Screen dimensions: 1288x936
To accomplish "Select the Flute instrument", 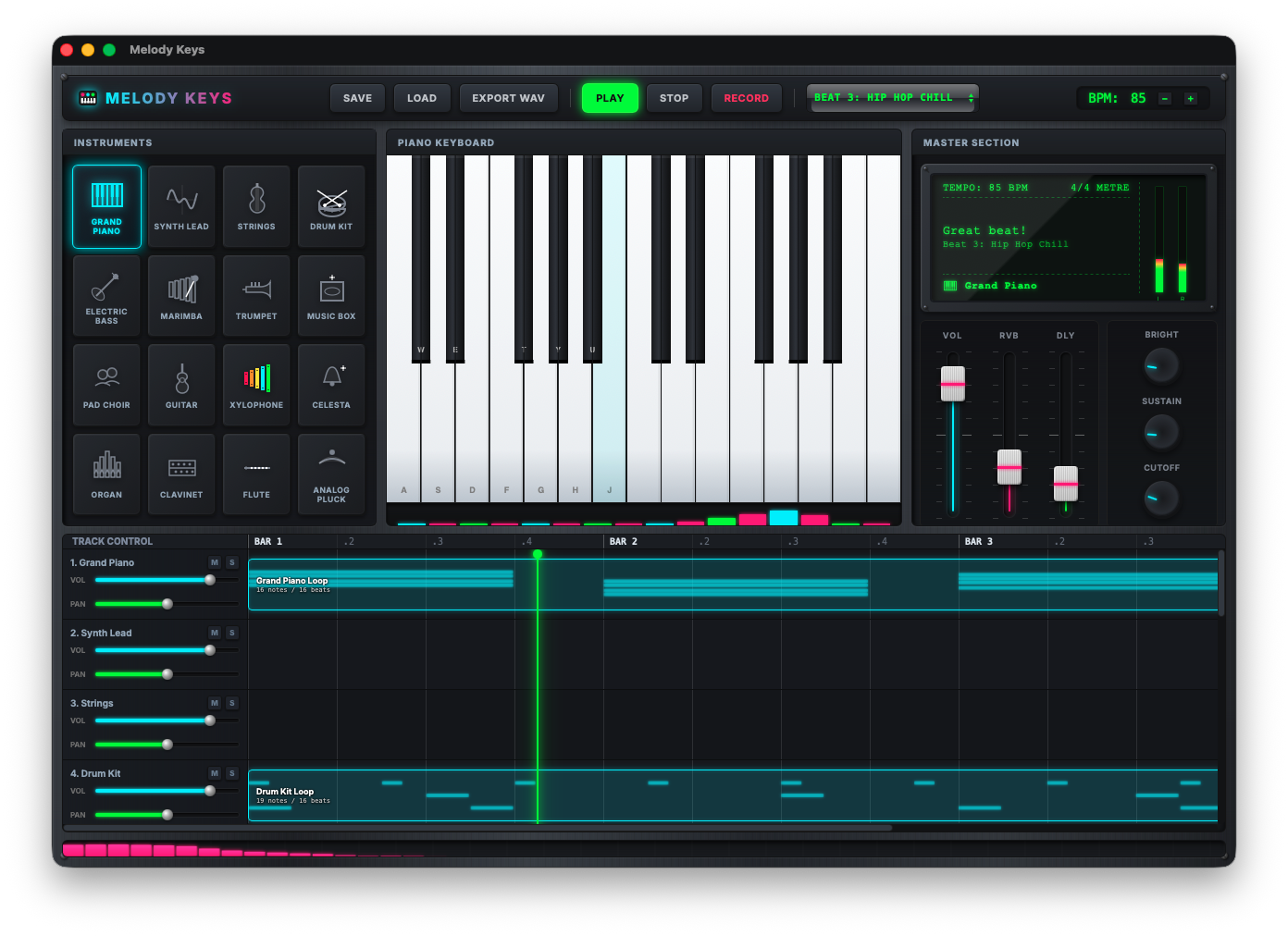I will click(x=256, y=474).
